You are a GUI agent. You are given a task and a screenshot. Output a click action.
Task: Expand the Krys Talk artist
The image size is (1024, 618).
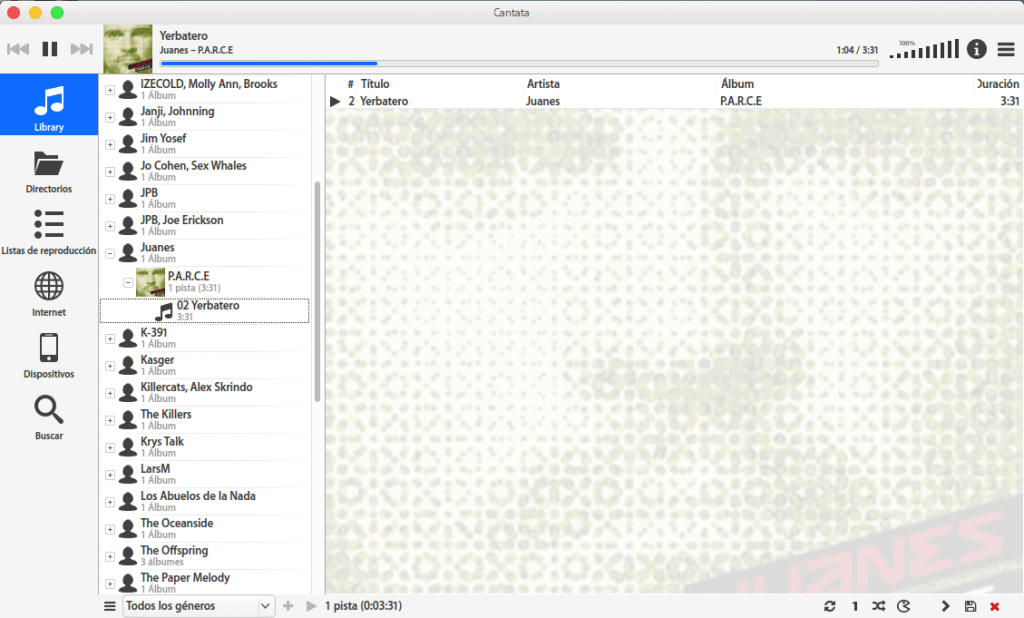click(x=110, y=447)
